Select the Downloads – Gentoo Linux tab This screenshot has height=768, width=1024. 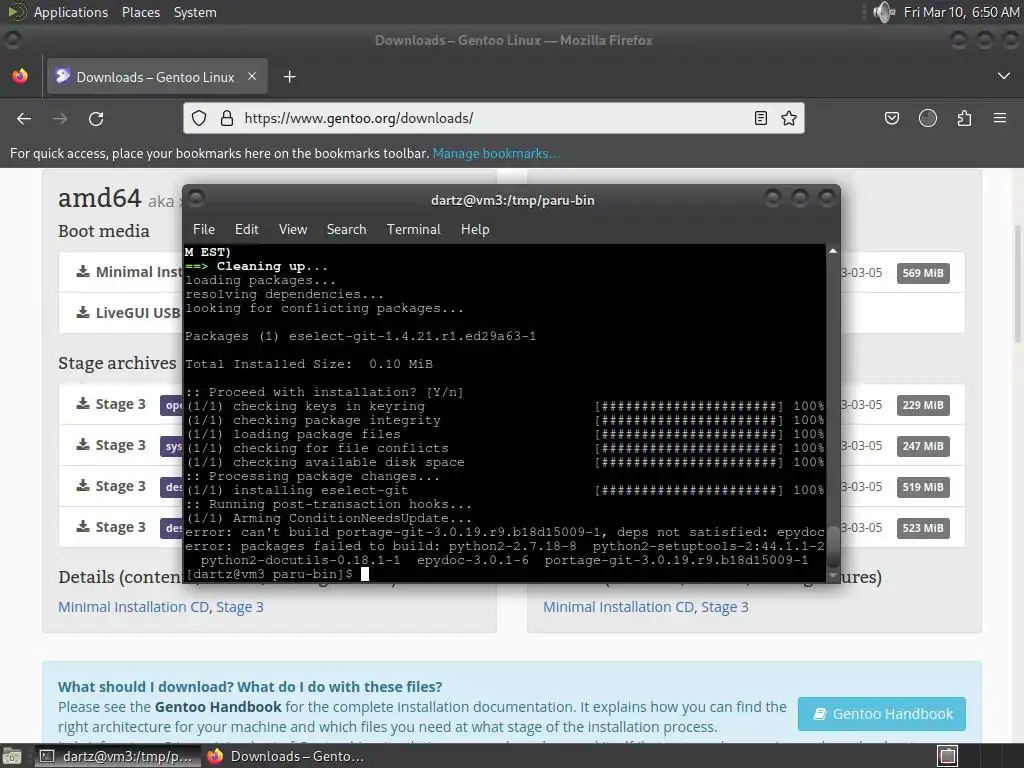coord(157,77)
